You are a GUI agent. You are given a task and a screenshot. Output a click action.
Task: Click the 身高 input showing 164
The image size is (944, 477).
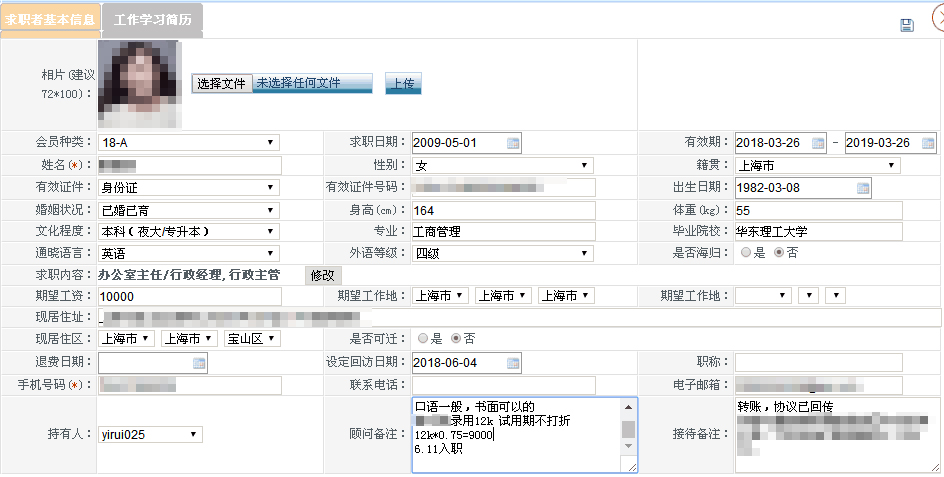[x=504, y=210]
